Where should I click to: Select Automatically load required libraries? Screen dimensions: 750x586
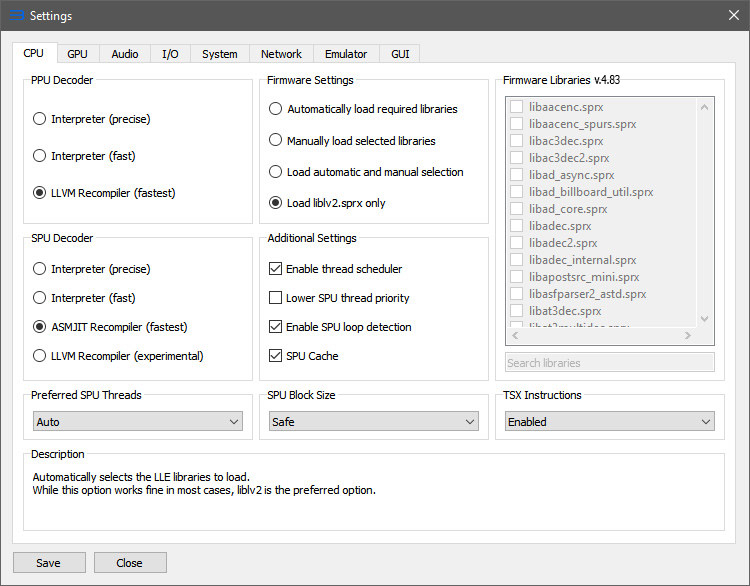click(x=363, y=109)
